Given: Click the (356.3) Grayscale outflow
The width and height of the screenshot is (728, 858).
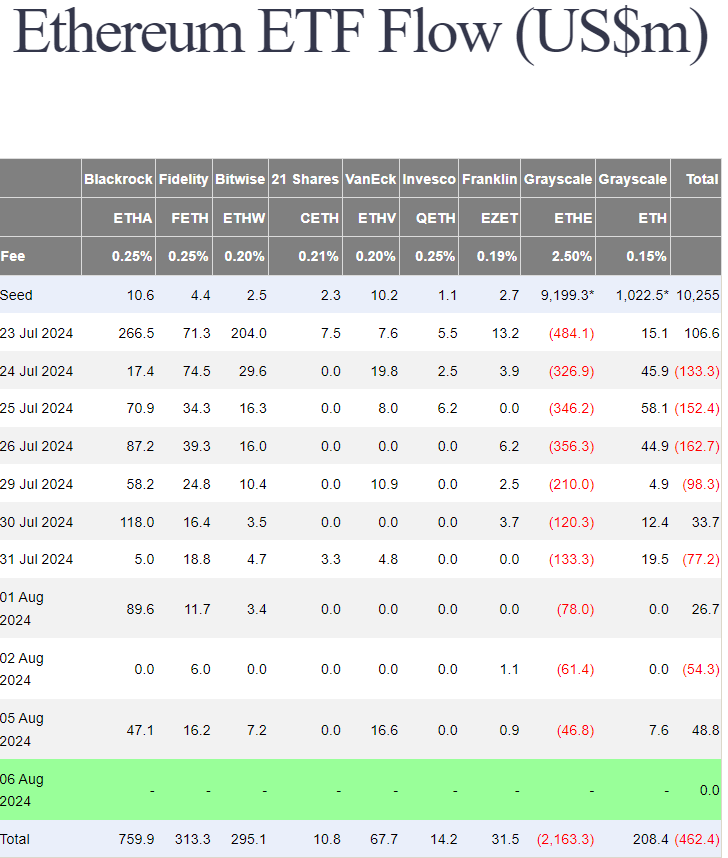Looking at the screenshot, I should (x=571, y=446).
